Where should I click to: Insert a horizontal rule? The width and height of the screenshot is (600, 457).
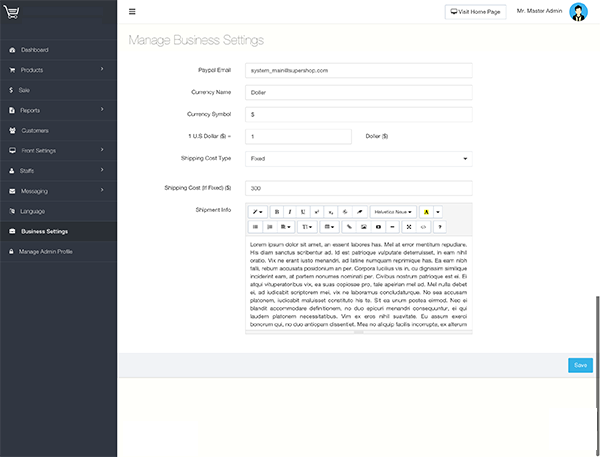point(392,227)
